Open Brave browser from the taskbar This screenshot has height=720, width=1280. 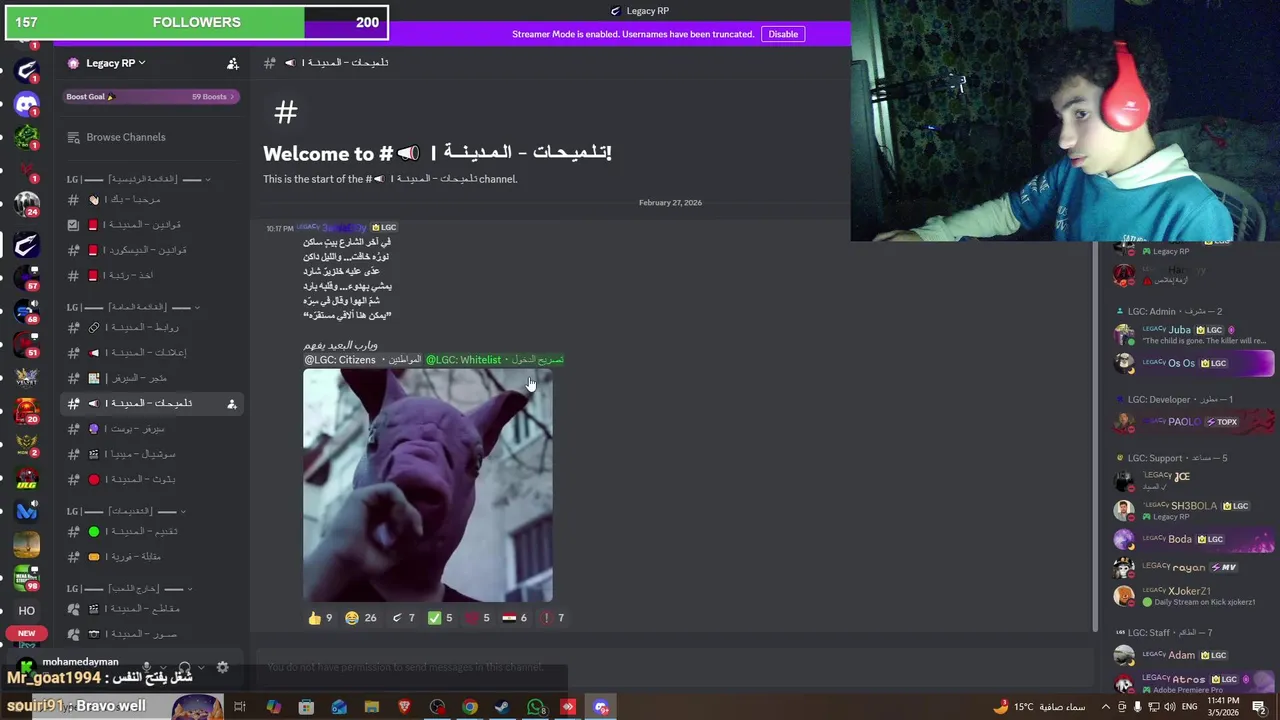click(x=404, y=707)
